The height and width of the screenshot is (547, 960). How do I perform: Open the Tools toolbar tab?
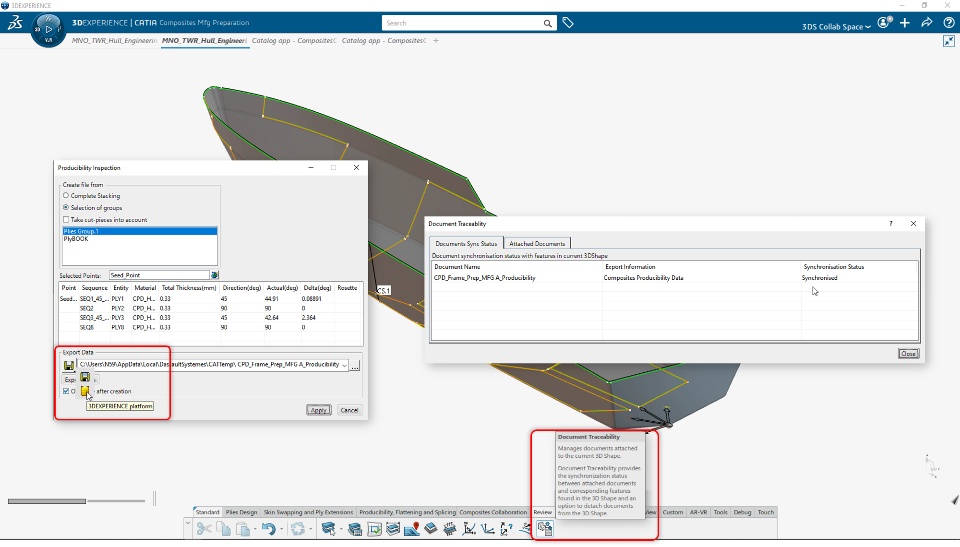coord(721,512)
